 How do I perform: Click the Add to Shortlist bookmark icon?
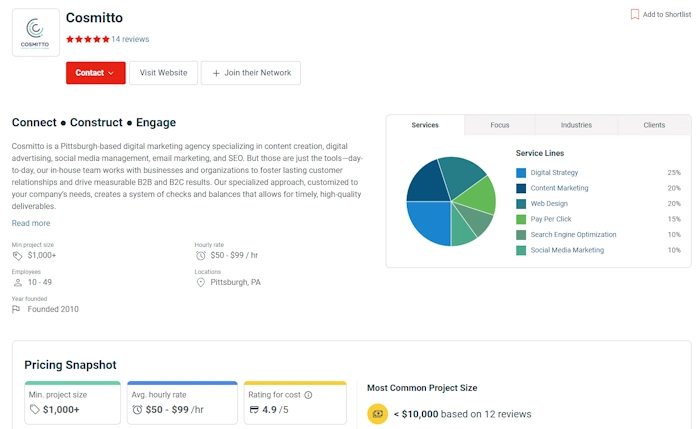click(634, 14)
